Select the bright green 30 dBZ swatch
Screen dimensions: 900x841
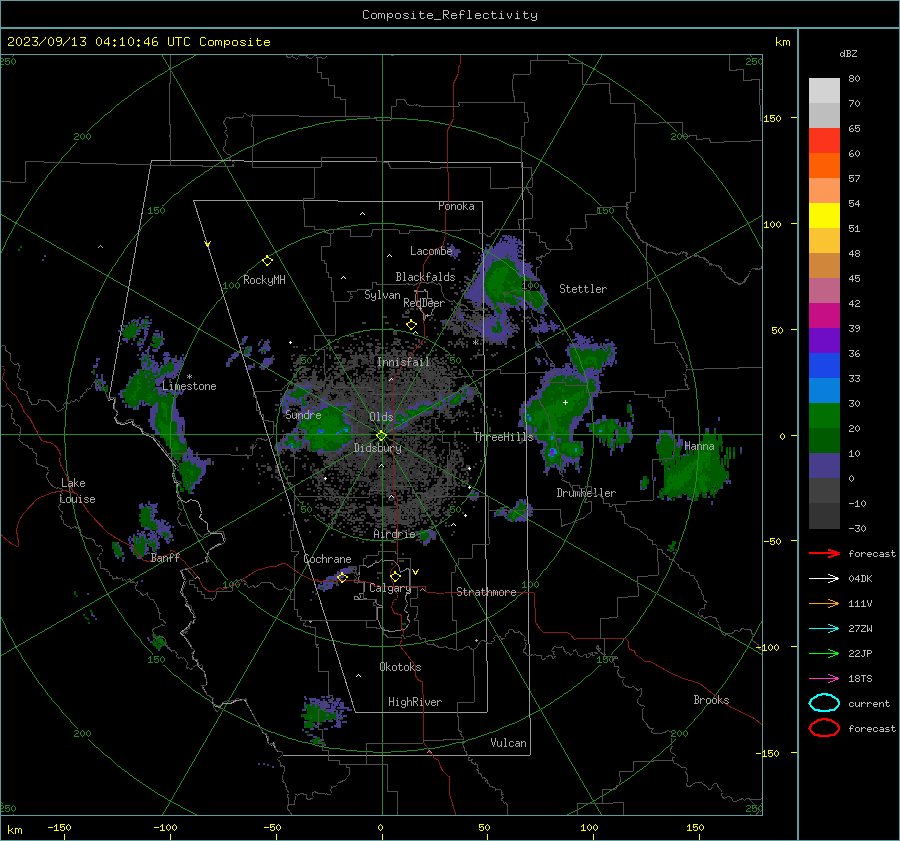[x=824, y=415]
